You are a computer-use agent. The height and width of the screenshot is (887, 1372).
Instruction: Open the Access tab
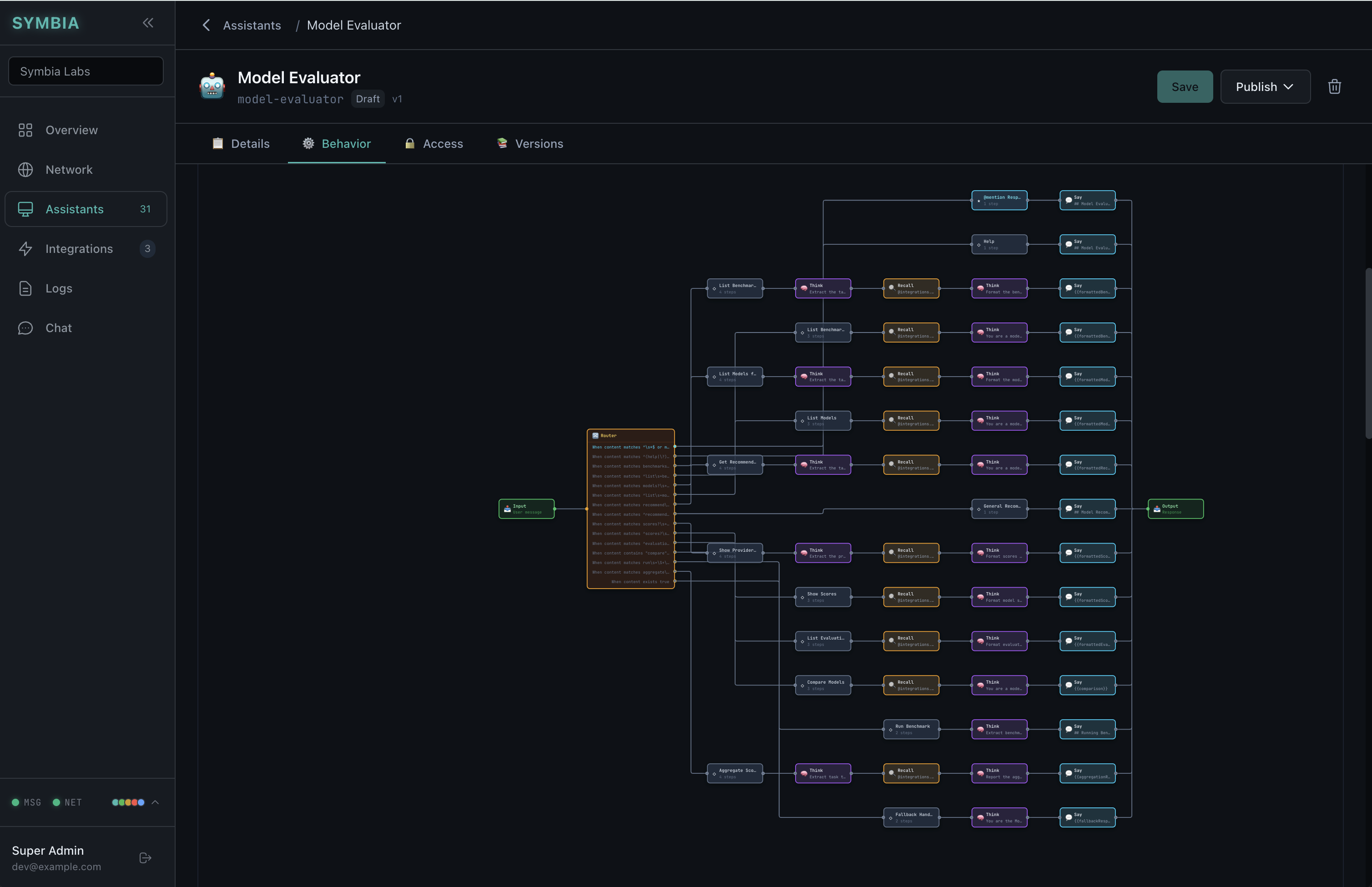click(x=433, y=143)
